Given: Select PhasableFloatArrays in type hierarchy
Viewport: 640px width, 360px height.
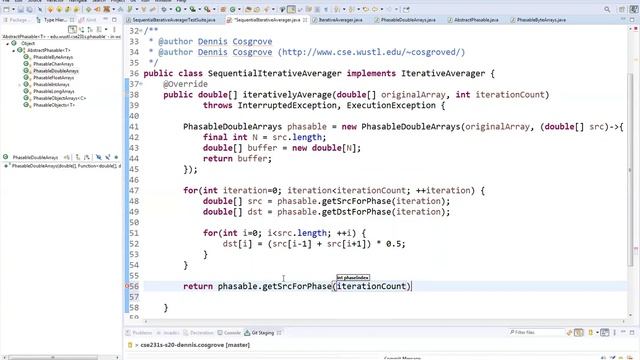Looking at the screenshot, I should pyautogui.click(x=49, y=78).
